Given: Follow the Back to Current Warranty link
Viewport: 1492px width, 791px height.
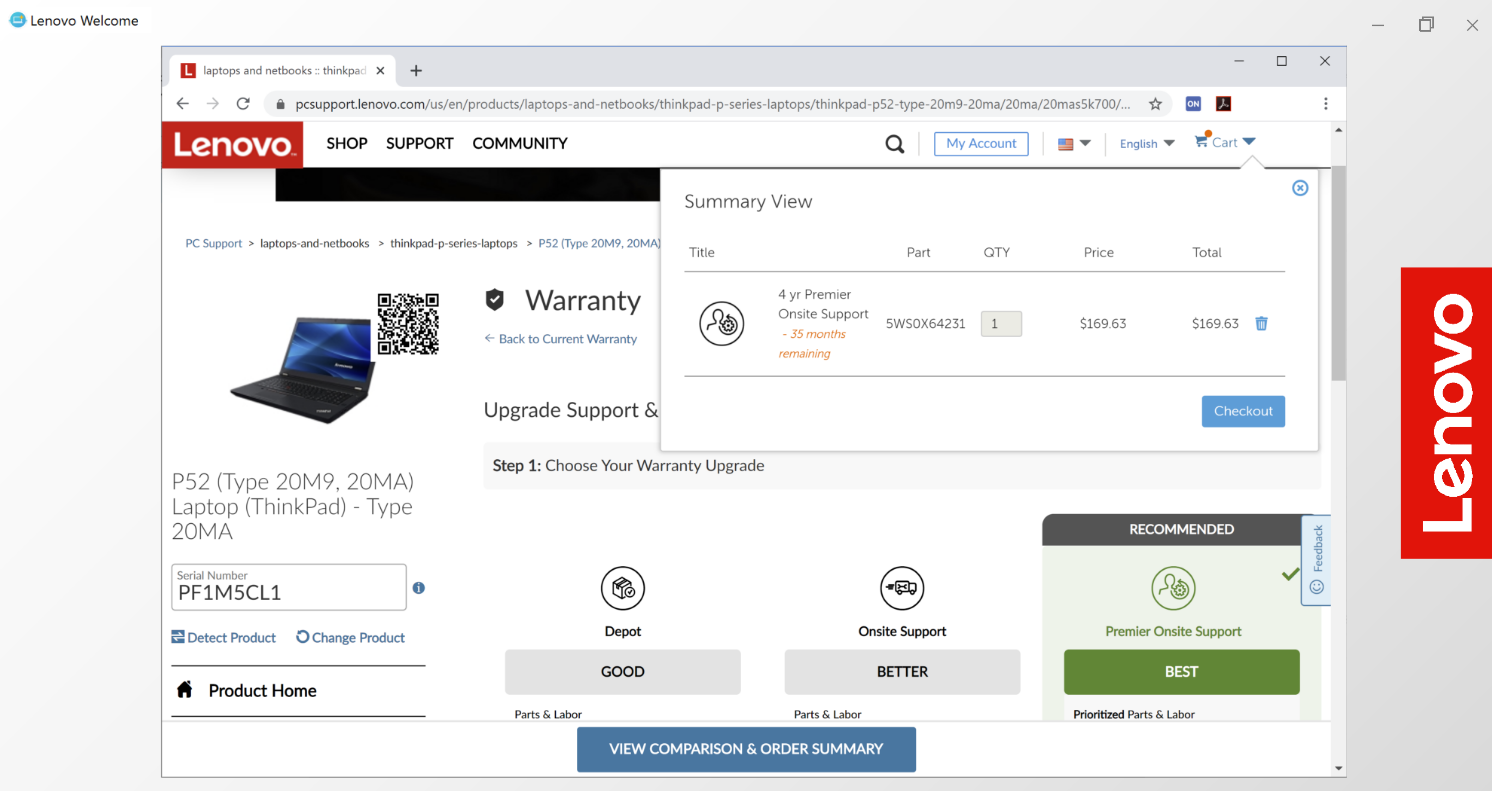Looking at the screenshot, I should point(560,339).
